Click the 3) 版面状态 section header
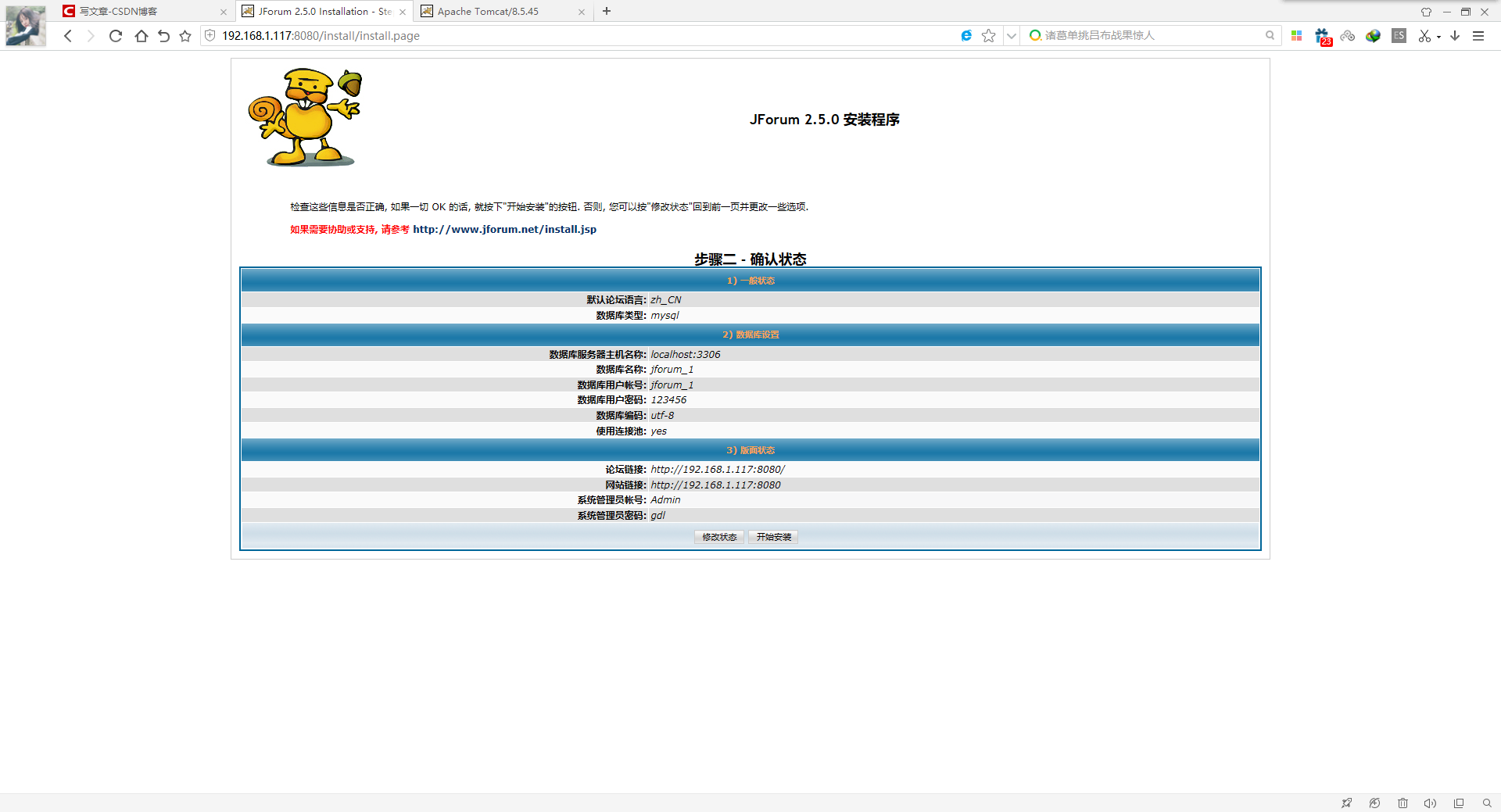1501x812 pixels. [x=750, y=450]
